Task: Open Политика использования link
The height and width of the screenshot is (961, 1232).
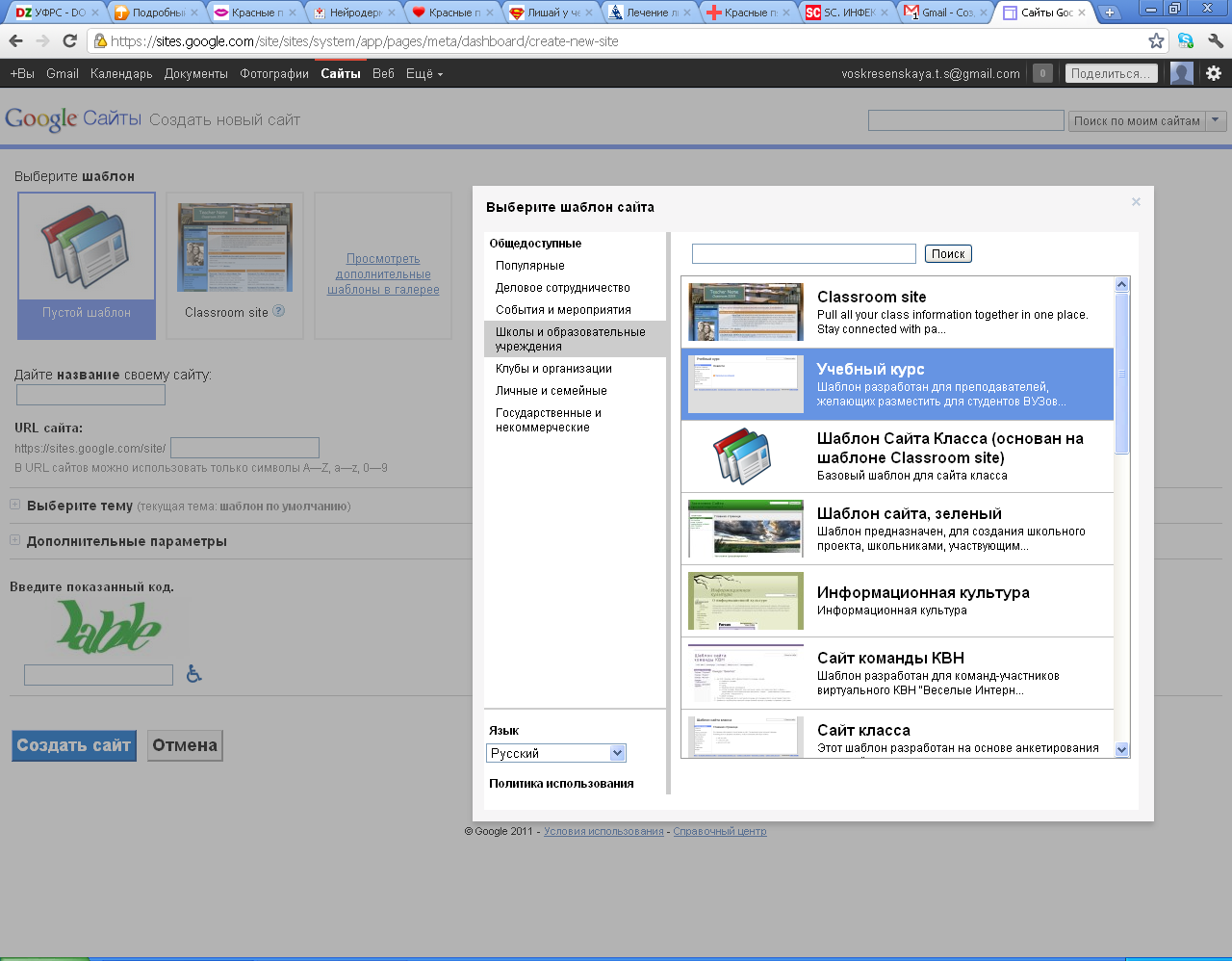Action: point(561,784)
